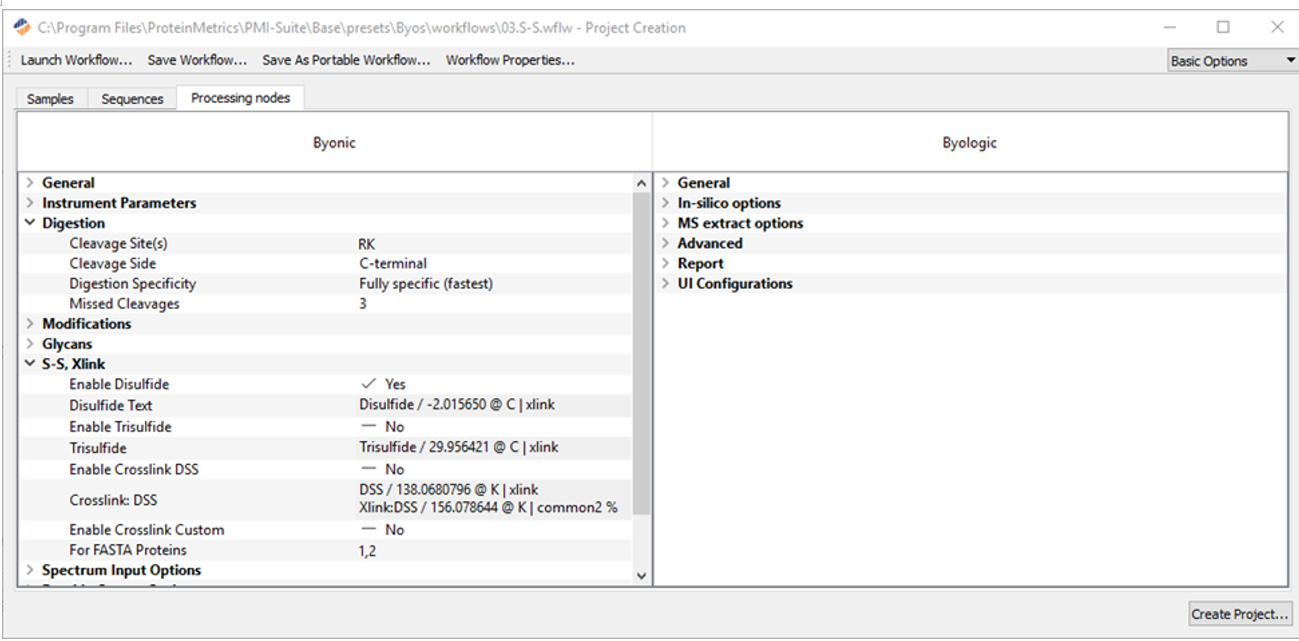Select the Digestion Specificity label
The width and height of the screenshot is (1299, 641).
(132, 284)
